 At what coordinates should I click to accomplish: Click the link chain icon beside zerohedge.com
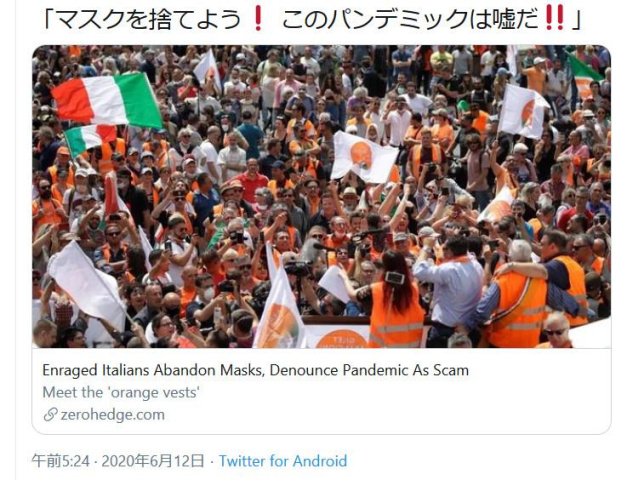click(50, 415)
